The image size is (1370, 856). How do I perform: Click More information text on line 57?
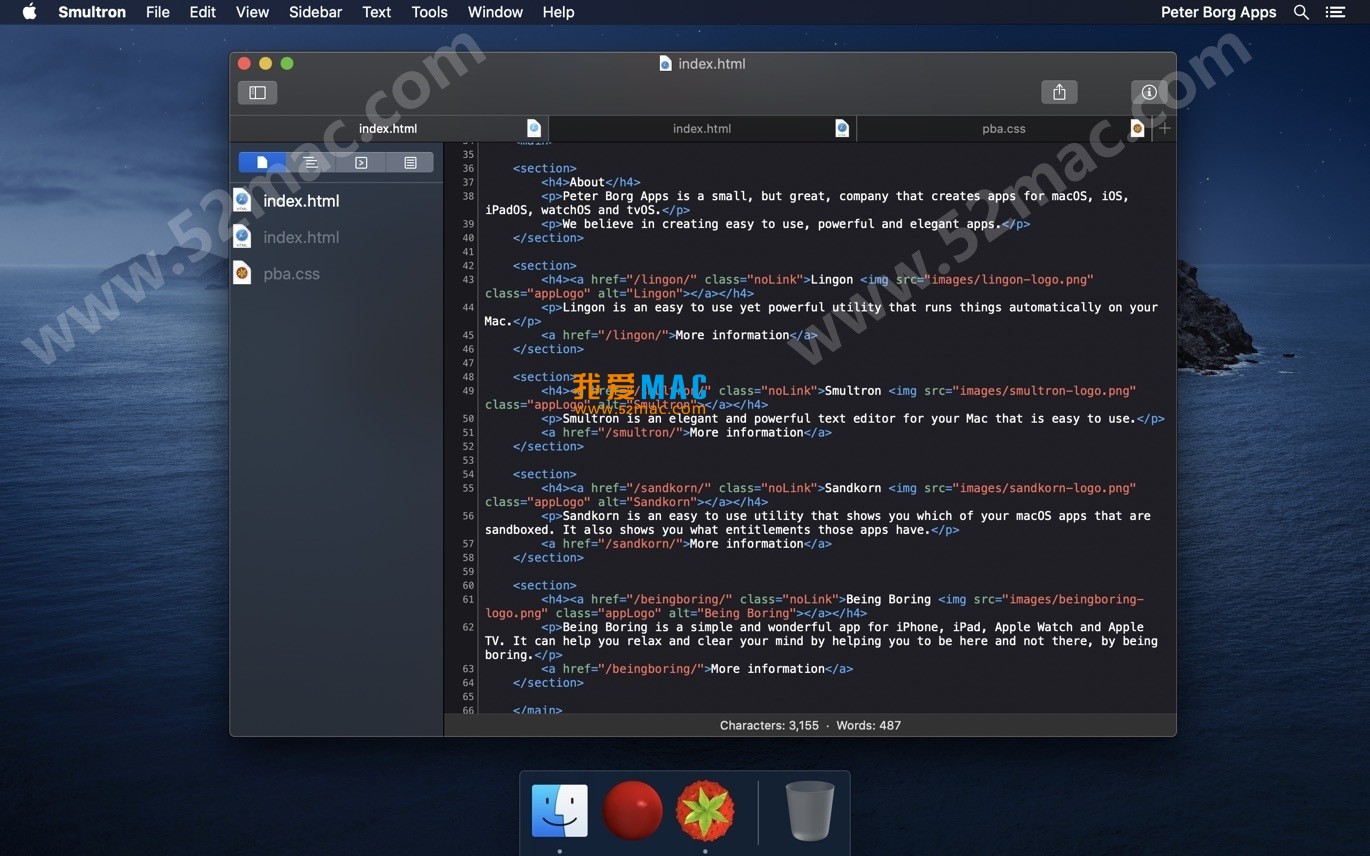pos(746,544)
